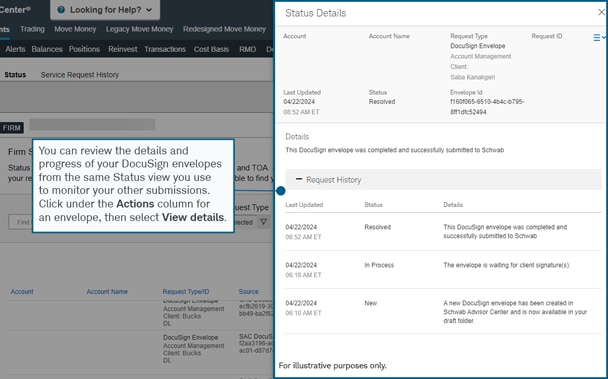
Task: Click the Source column header
Action: tap(249, 292)
